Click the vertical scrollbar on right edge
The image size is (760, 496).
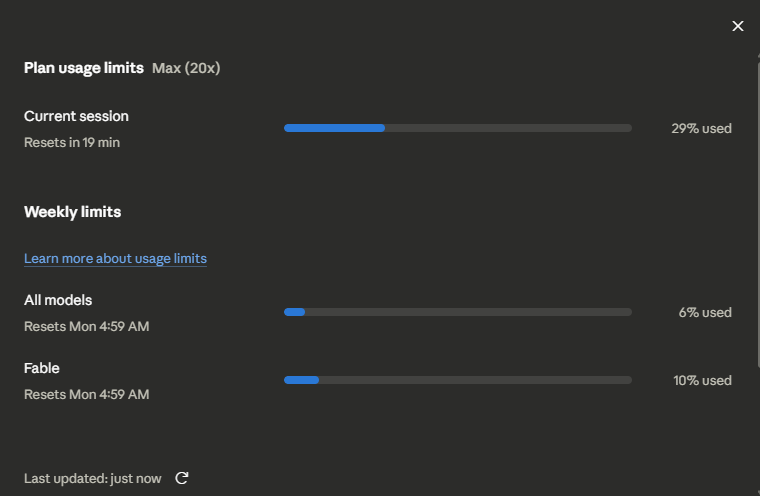click(x=759, y=212)
